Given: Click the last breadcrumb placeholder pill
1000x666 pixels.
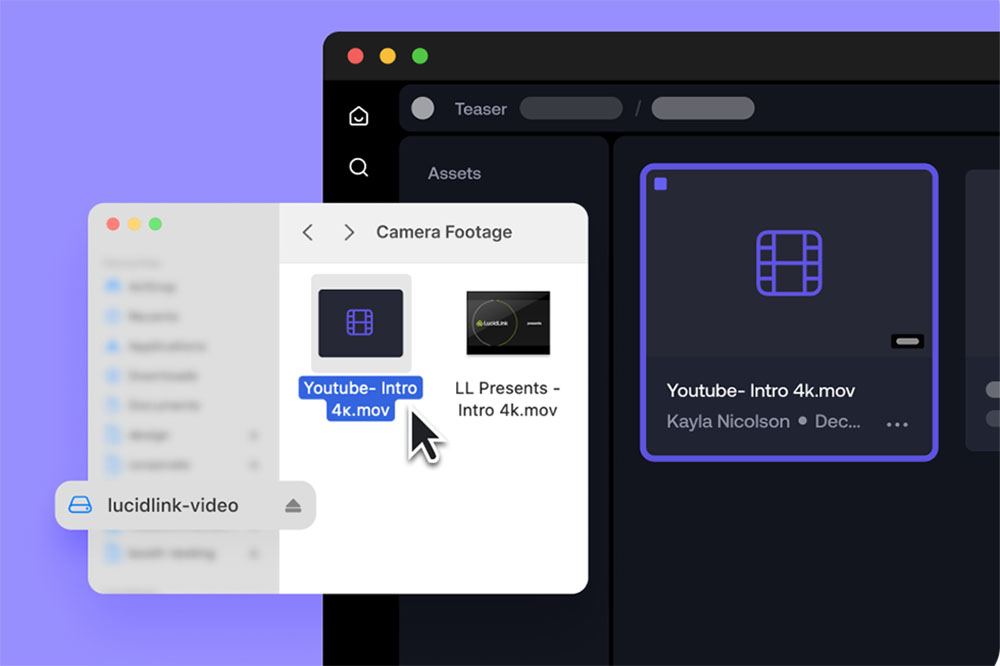Looking at the screenshot, I should point(703,108).
